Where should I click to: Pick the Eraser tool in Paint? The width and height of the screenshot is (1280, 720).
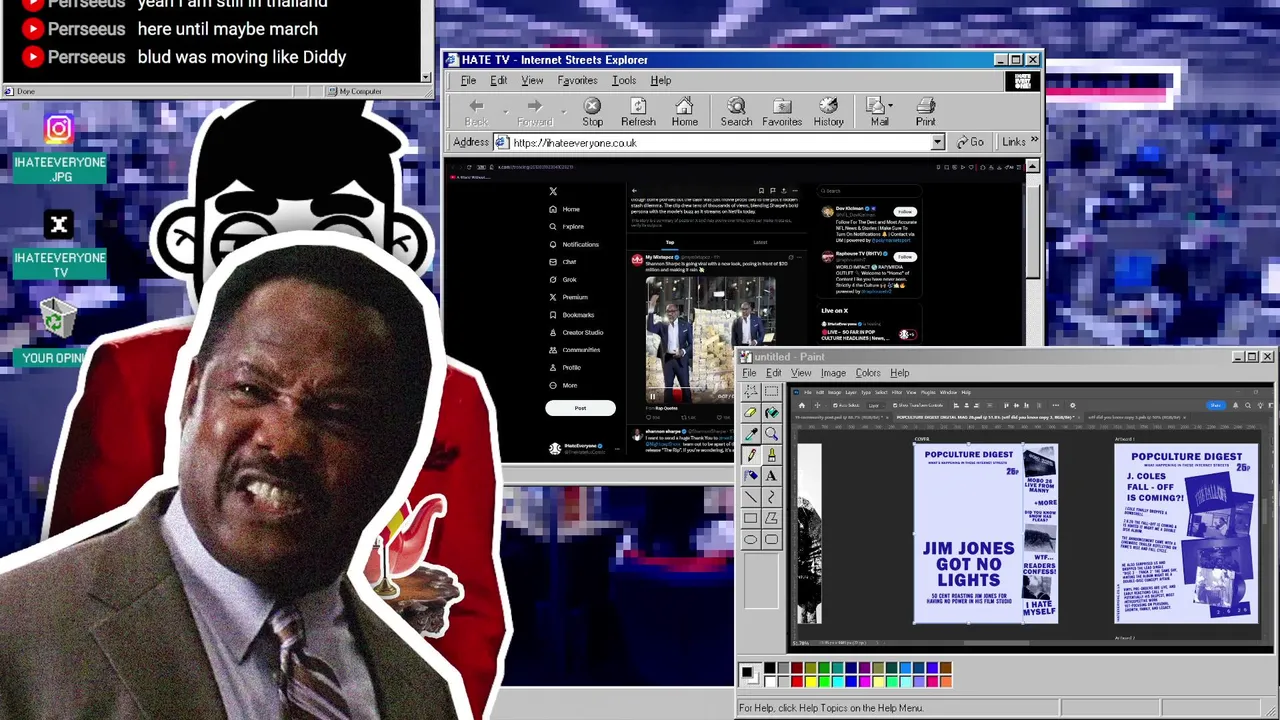[x=750, y=412]
